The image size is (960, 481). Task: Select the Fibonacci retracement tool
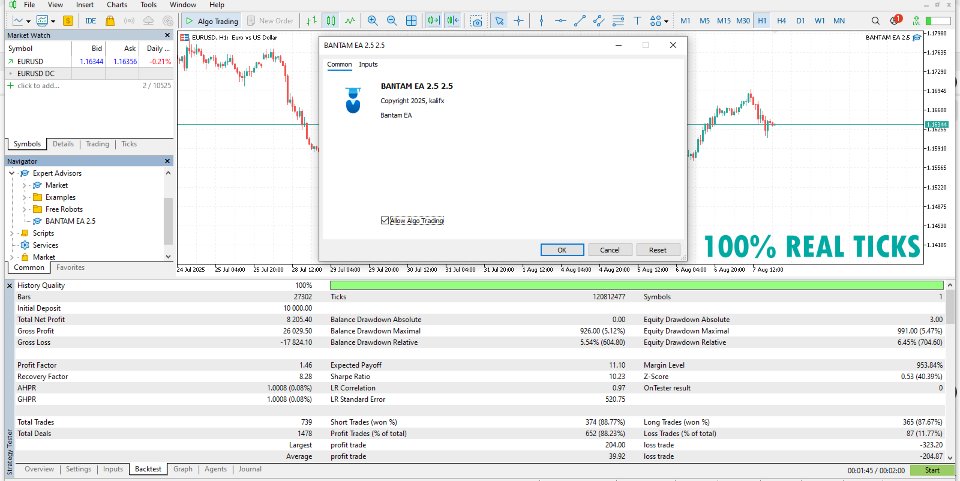click(x=618, y=21)
